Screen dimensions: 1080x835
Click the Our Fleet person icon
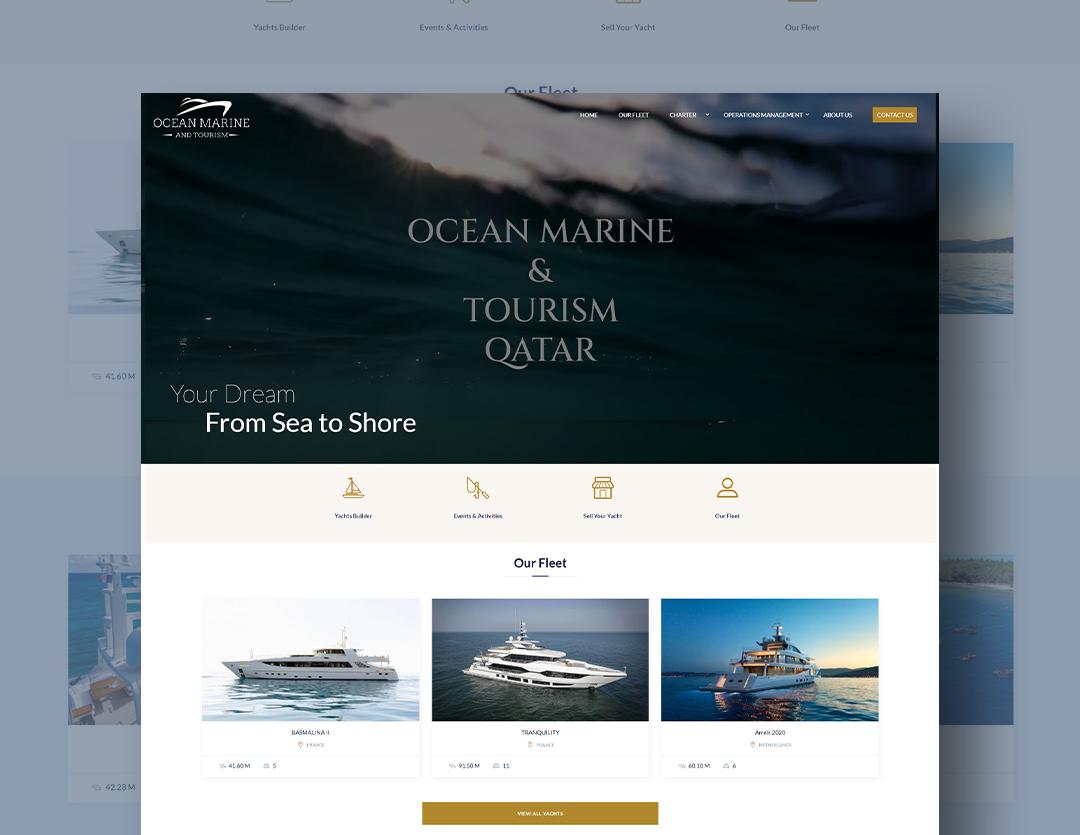tap(727, 488)
